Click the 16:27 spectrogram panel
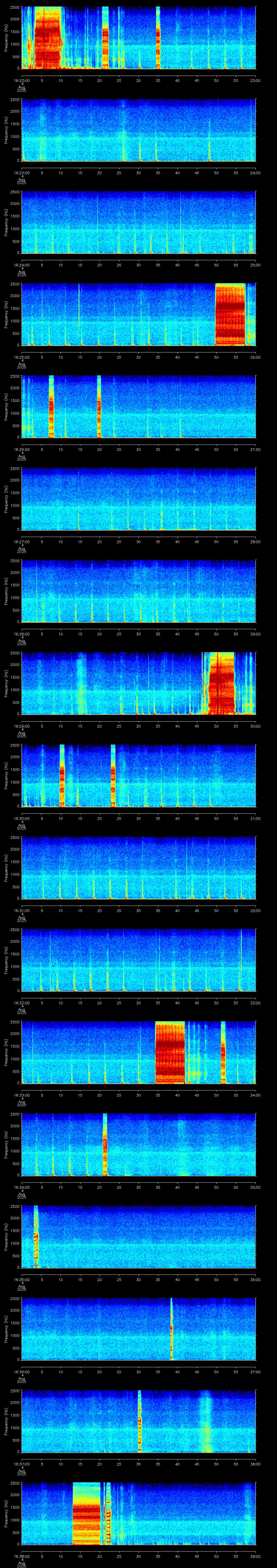This screenshot has height=1568, width=277. (x=138, y=499)
